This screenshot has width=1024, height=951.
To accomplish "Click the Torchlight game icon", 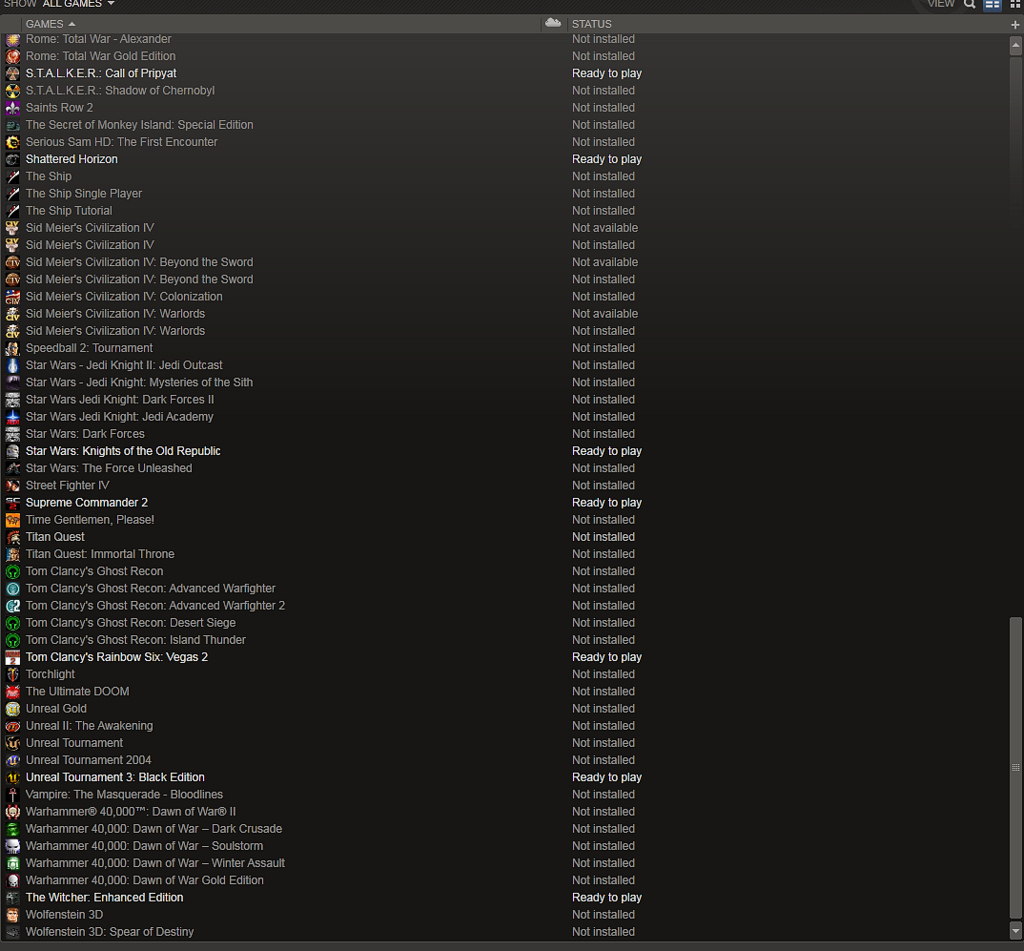I will pos(12,675).
